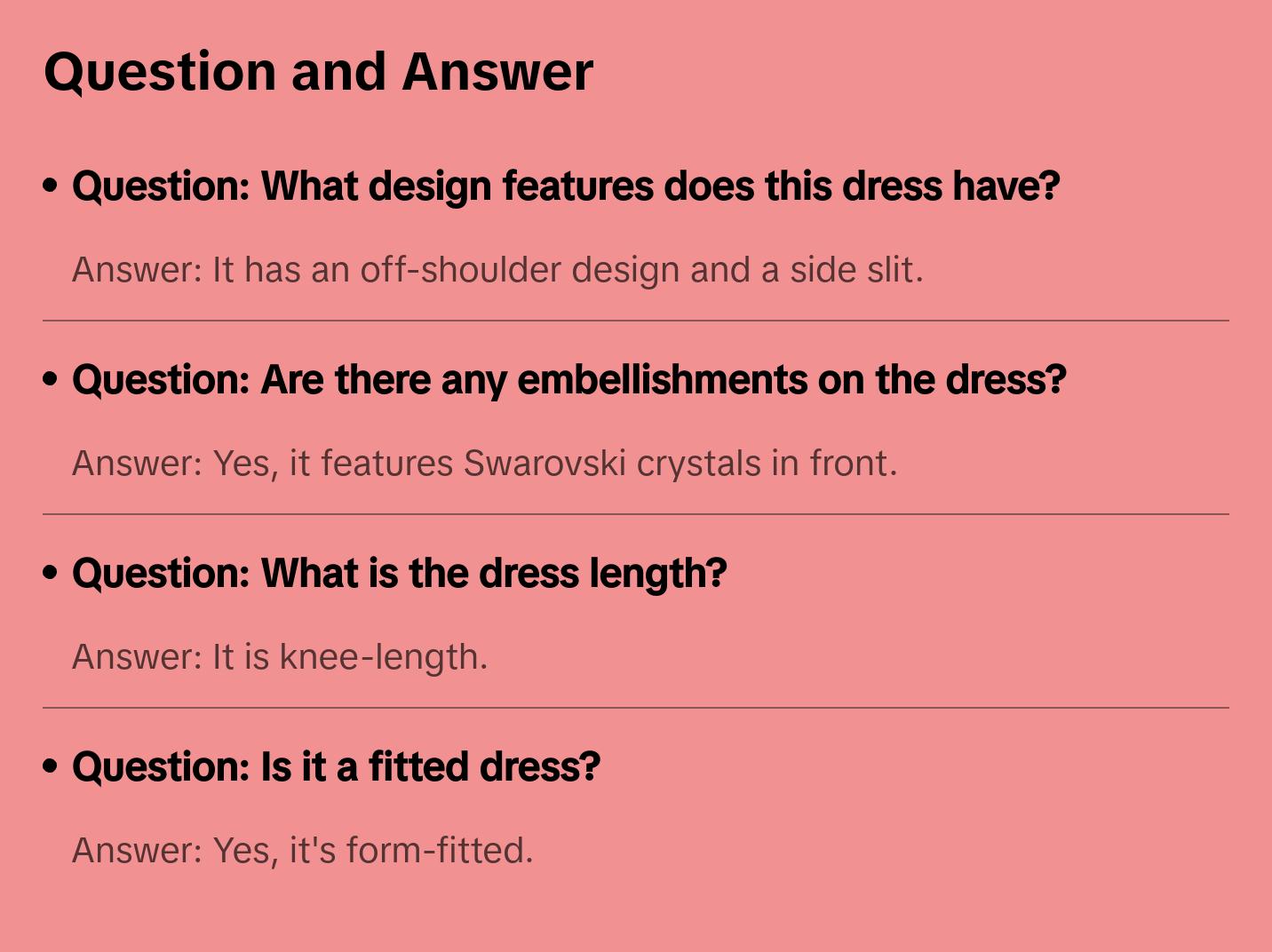1272x952 pixels.
Task: Click the divider below the crystals answer
Action: (x=636, y=514)
